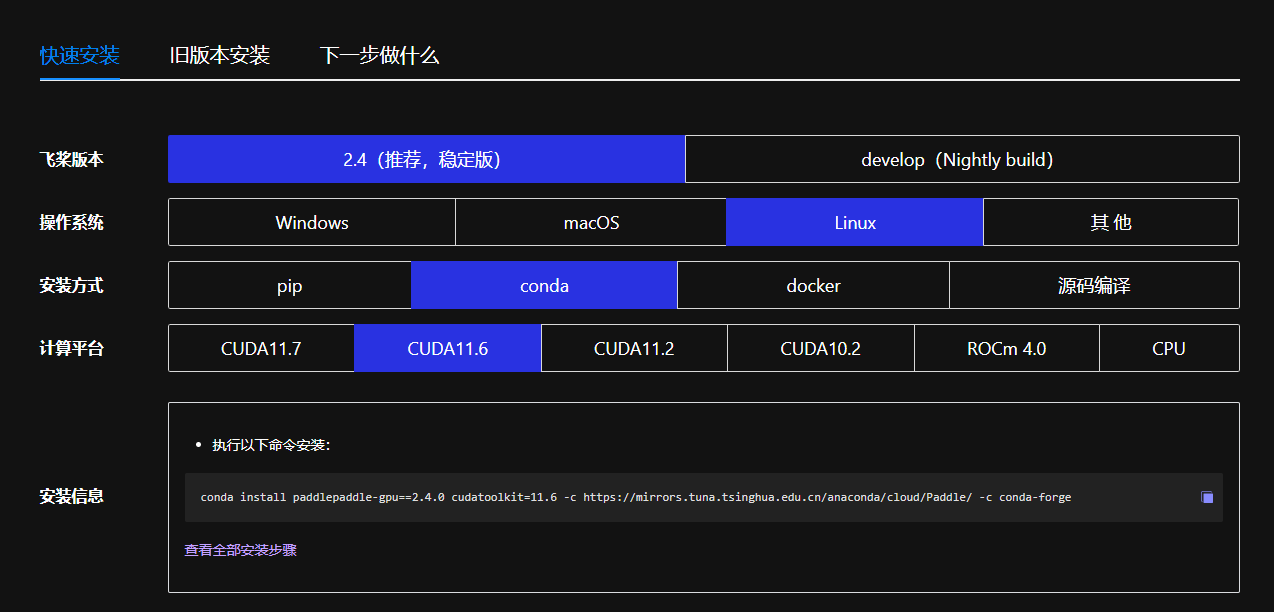
Task: Select Windows as operating system
Action: pos(312,222)
